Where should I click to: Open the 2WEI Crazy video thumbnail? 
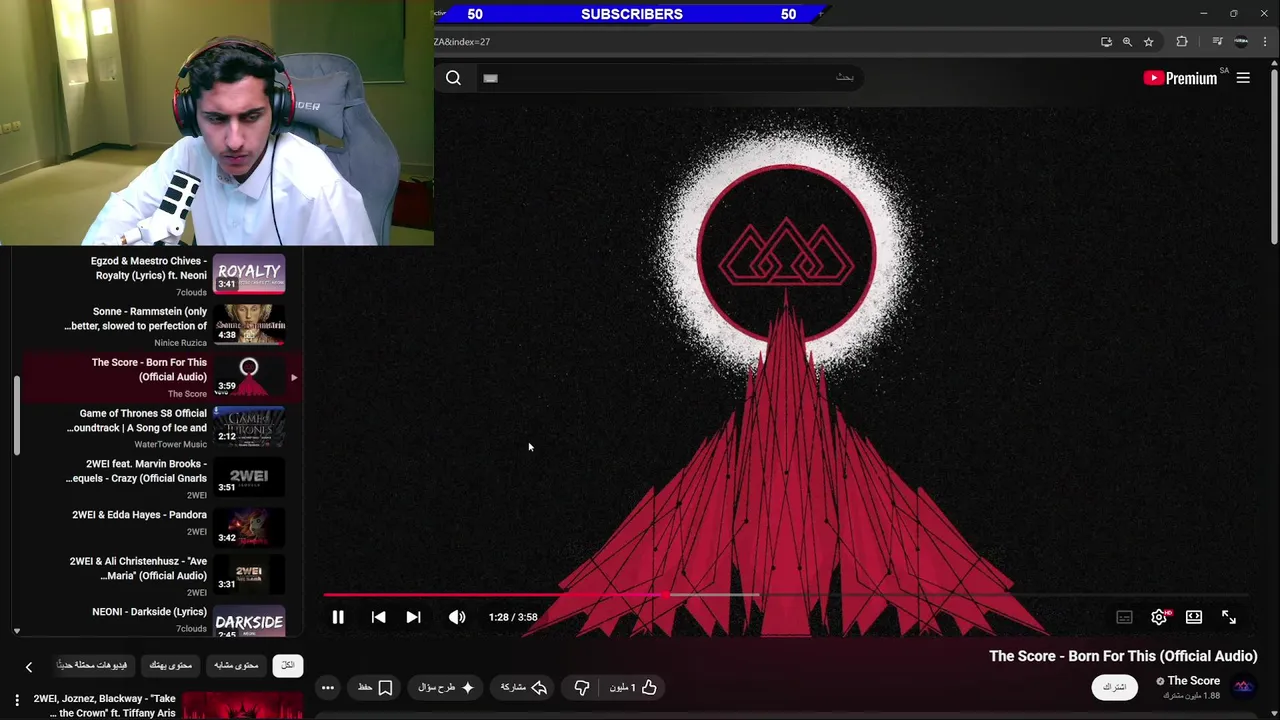[x=249, y=477]
